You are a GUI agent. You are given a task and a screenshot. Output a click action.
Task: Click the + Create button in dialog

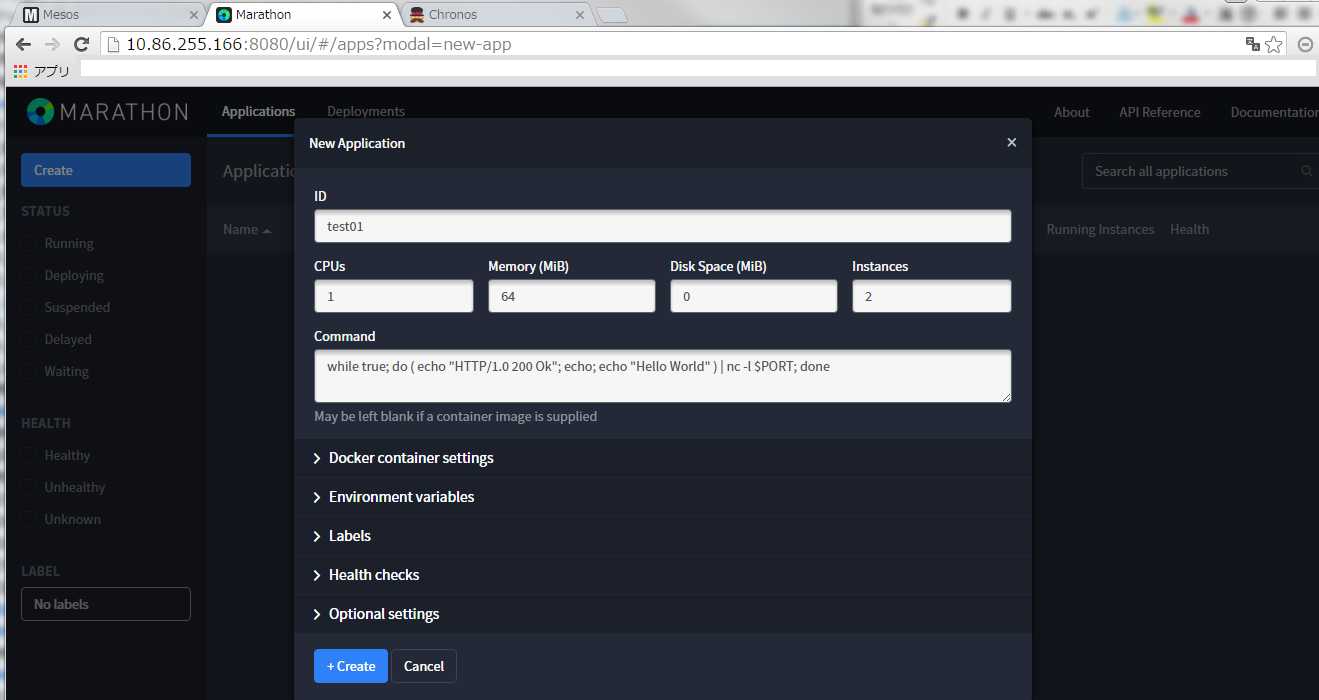(x=351, y=666)
